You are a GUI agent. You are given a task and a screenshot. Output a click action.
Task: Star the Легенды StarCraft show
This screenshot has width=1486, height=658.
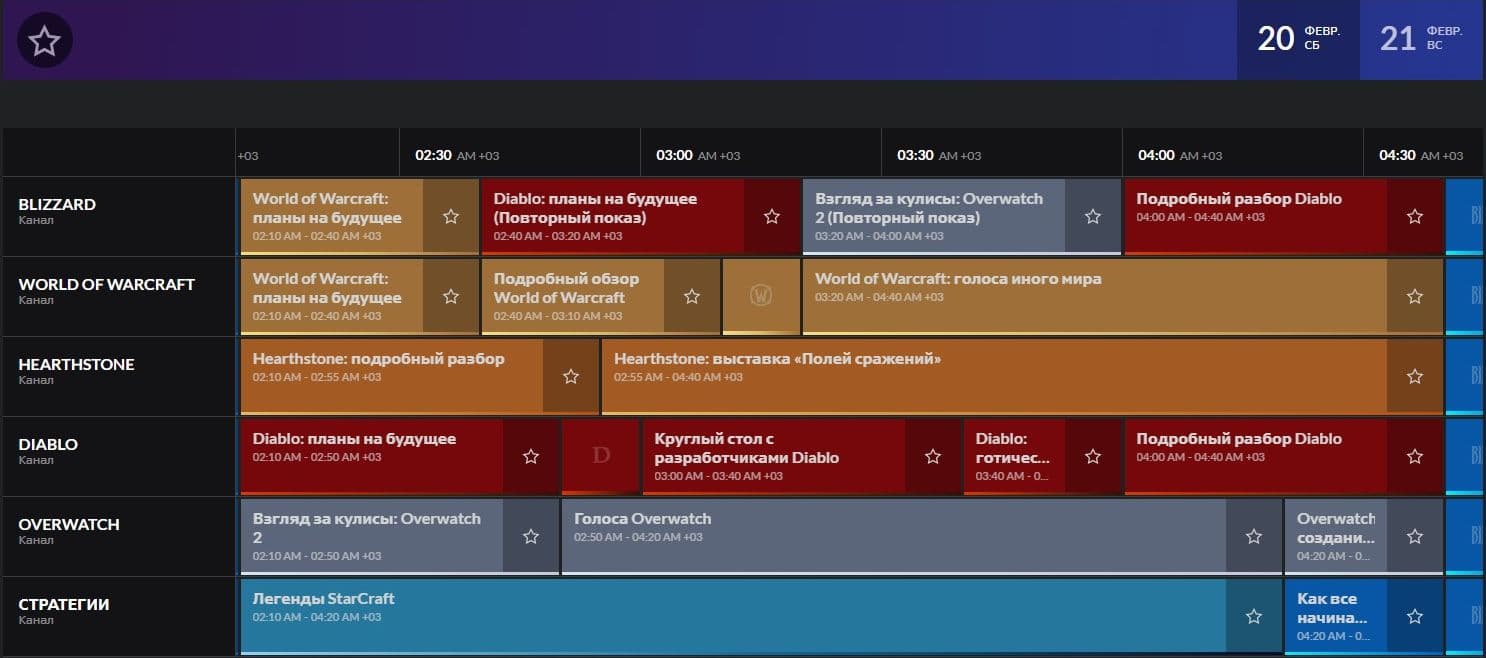pos(1254,616)
